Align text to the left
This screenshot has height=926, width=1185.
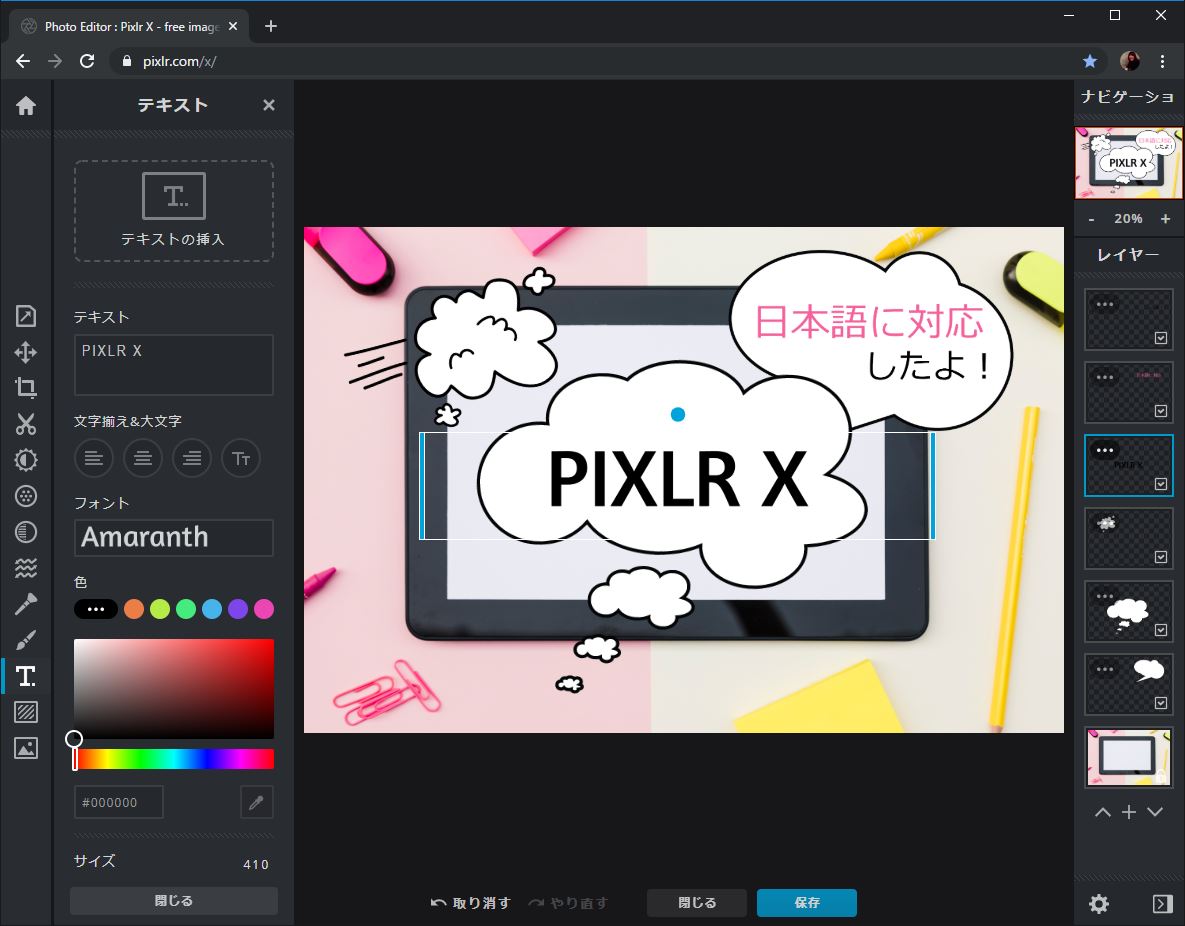pos(94,458)
